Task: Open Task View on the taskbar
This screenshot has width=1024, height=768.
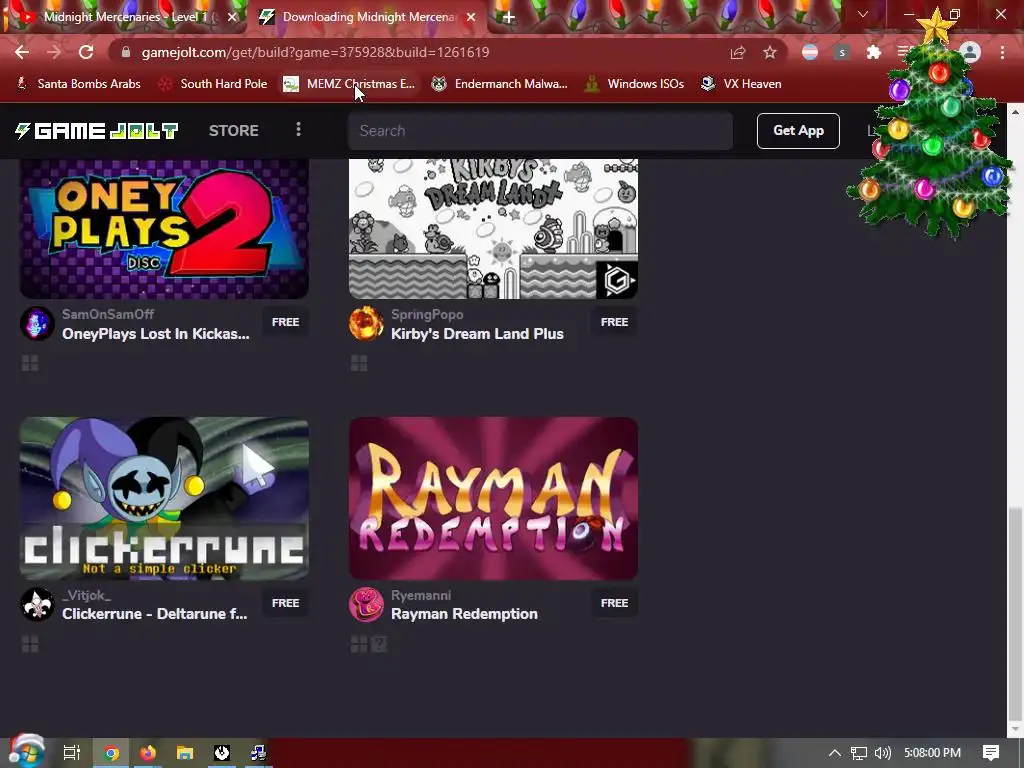Action: [x=72, y=753]
